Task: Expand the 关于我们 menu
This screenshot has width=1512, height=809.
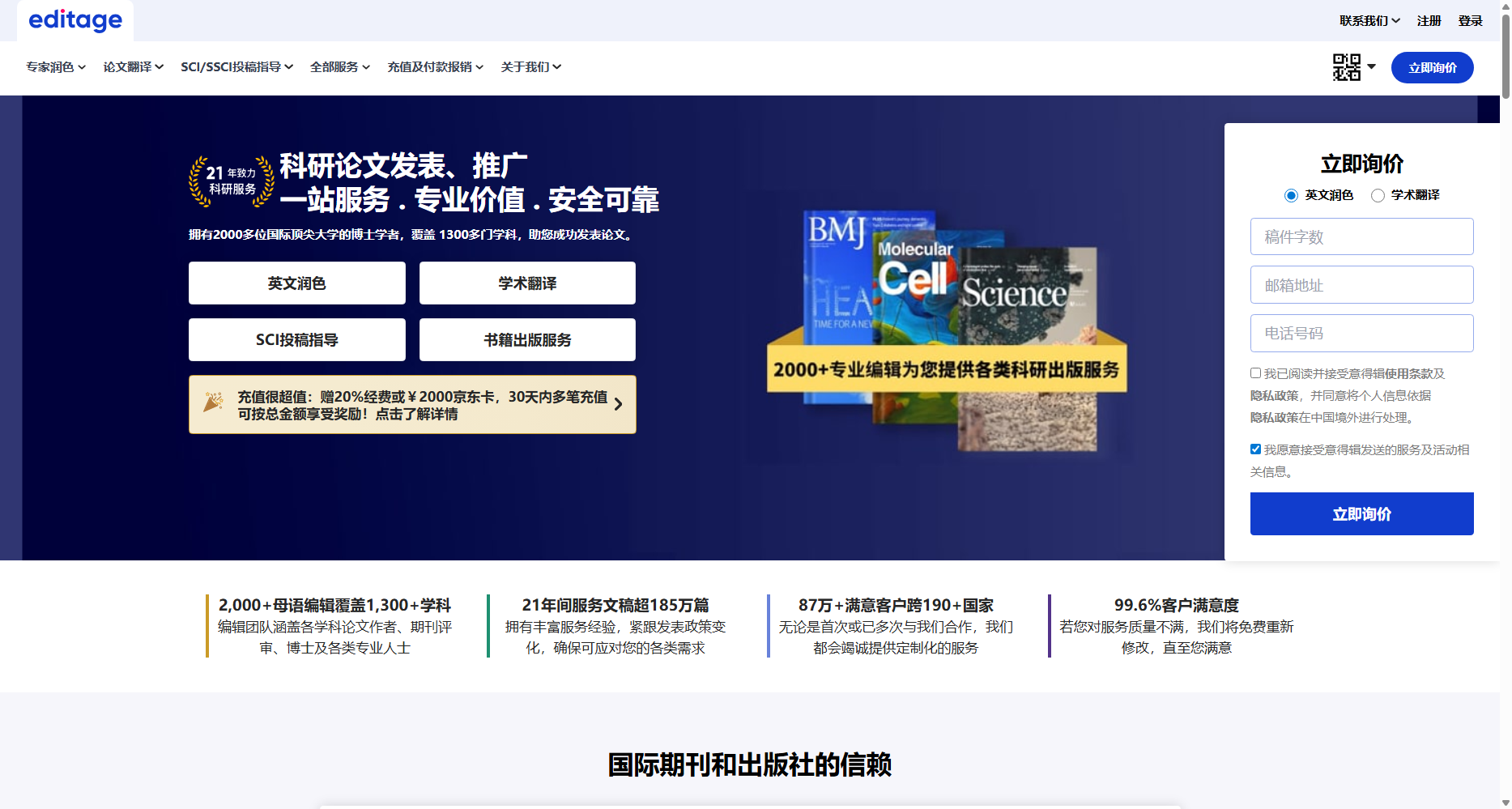Action: [531, 67]
